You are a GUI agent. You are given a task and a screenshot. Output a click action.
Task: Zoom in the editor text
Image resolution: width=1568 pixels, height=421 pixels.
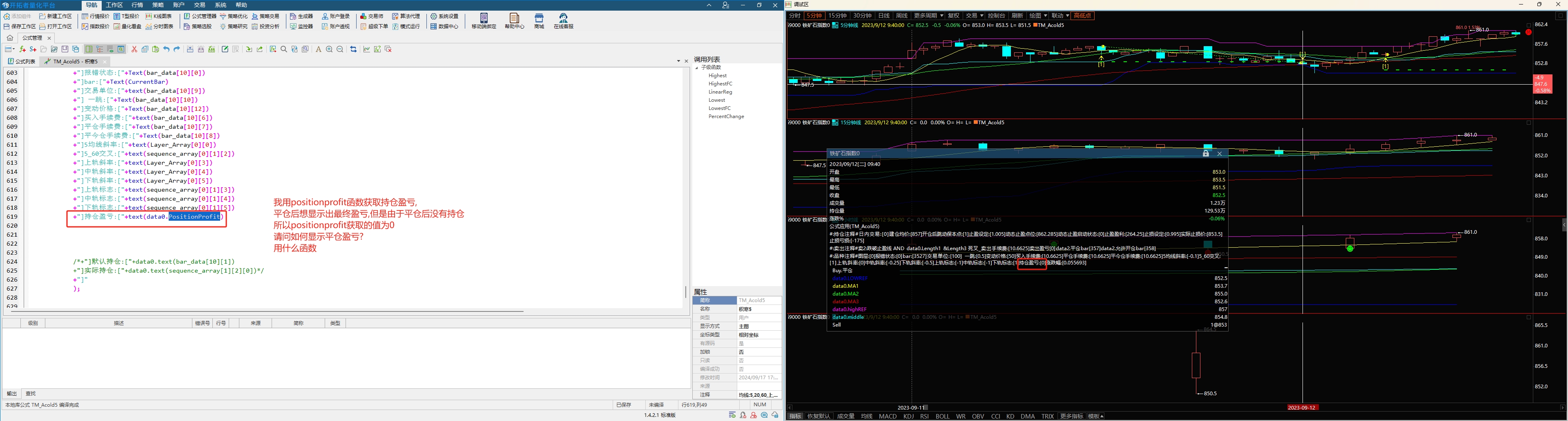tap(329, 49)
